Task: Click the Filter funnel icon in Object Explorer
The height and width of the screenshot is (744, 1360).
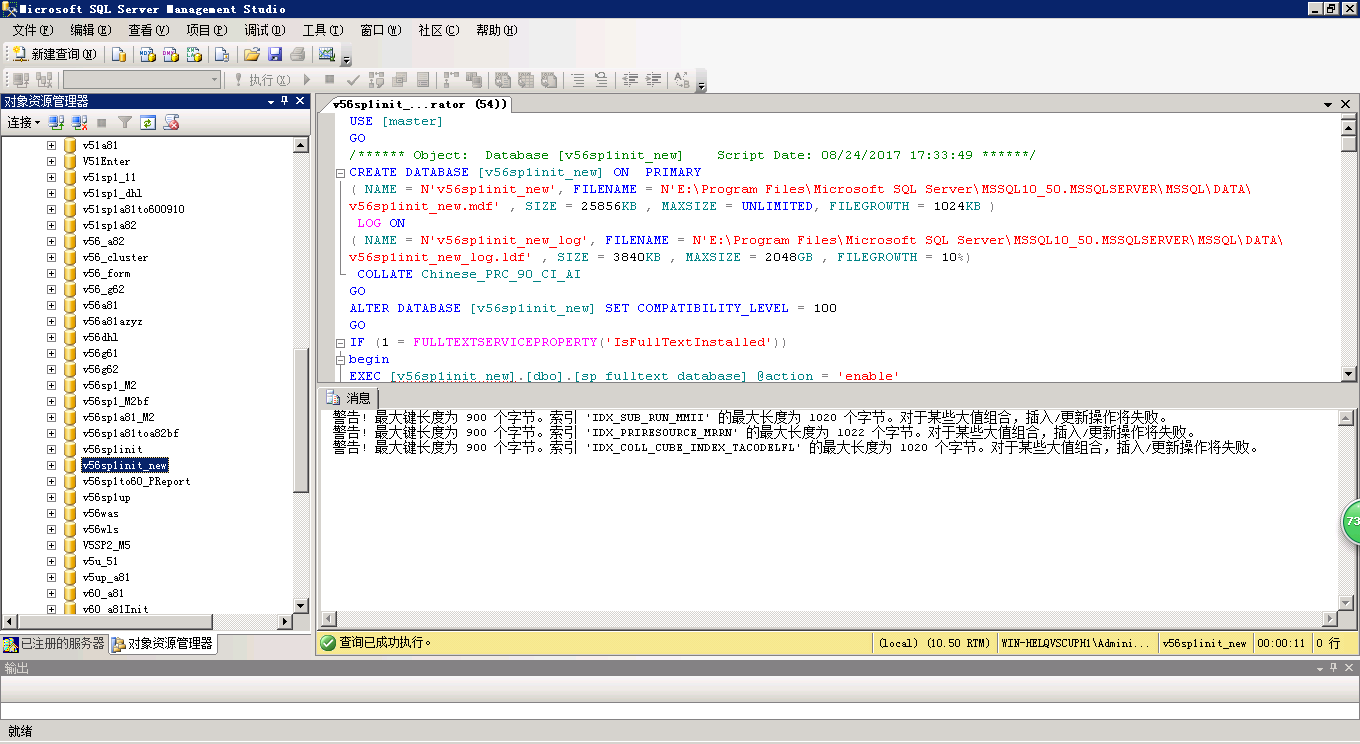Action: (125, 122)
